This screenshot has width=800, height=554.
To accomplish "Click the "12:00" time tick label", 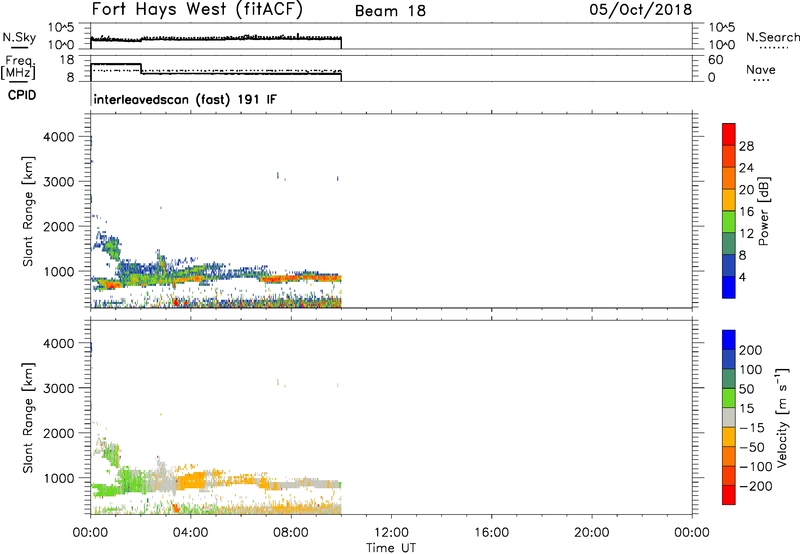I will click(391, 533).
